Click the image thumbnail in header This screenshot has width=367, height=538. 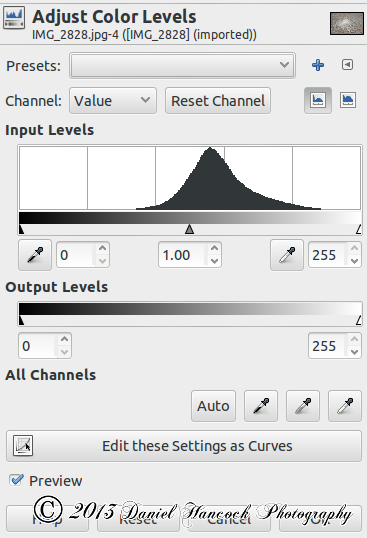(347, 23)
